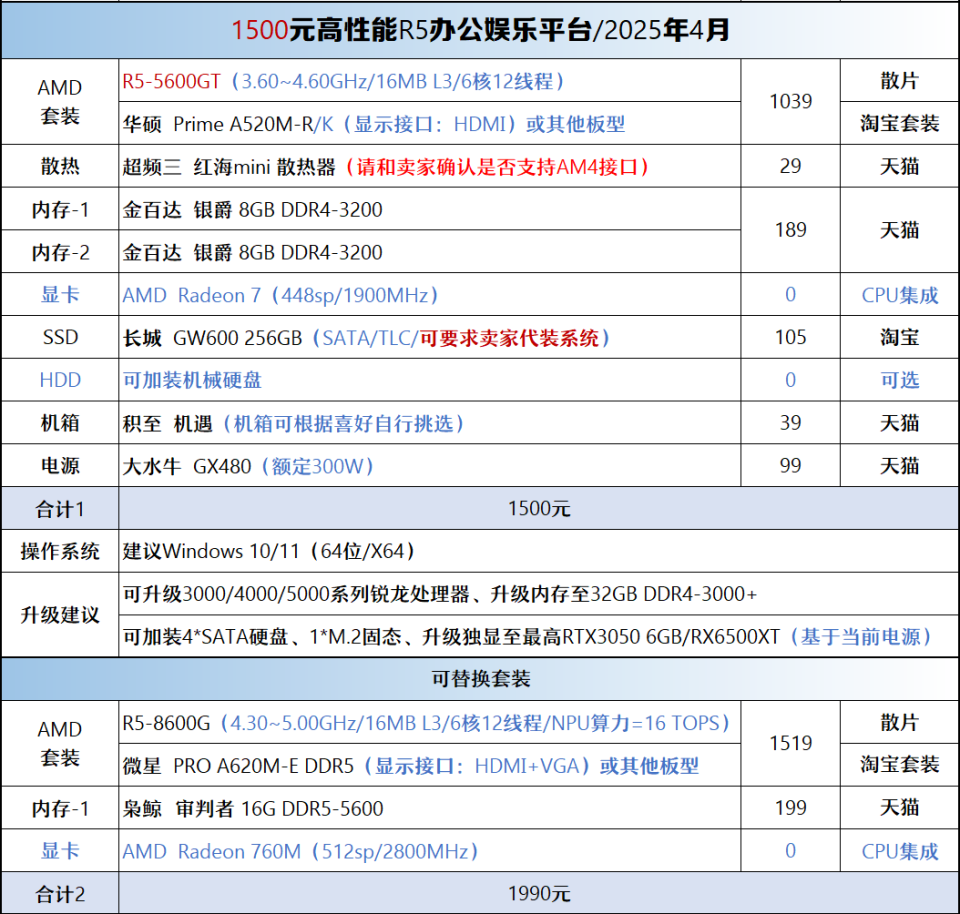Click the price 0 in Radeon 7 row
Viewport: 960px width, 914px height.
click(790, 294)
